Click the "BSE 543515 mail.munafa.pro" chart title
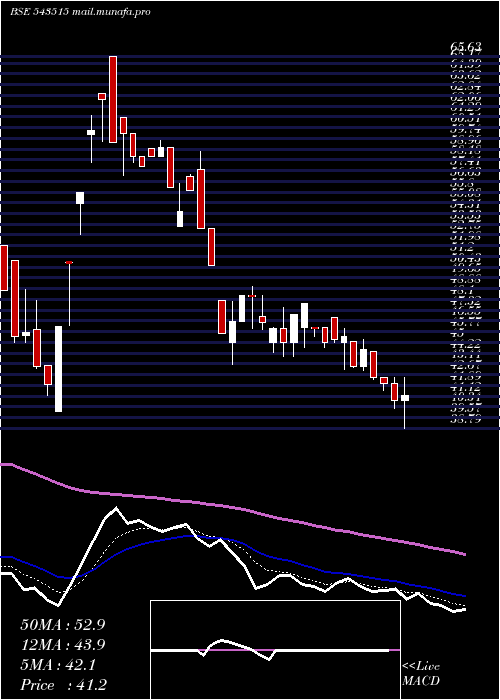Screen dimensions: 500x700 point(80,12)
